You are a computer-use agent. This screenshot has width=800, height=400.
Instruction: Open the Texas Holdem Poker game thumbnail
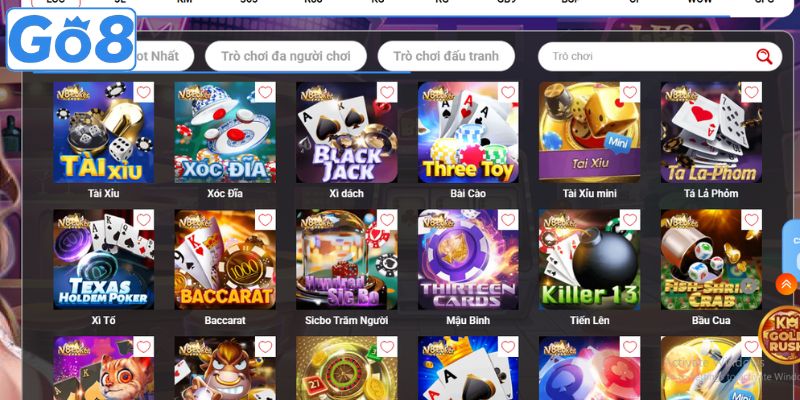coord(104,260)
